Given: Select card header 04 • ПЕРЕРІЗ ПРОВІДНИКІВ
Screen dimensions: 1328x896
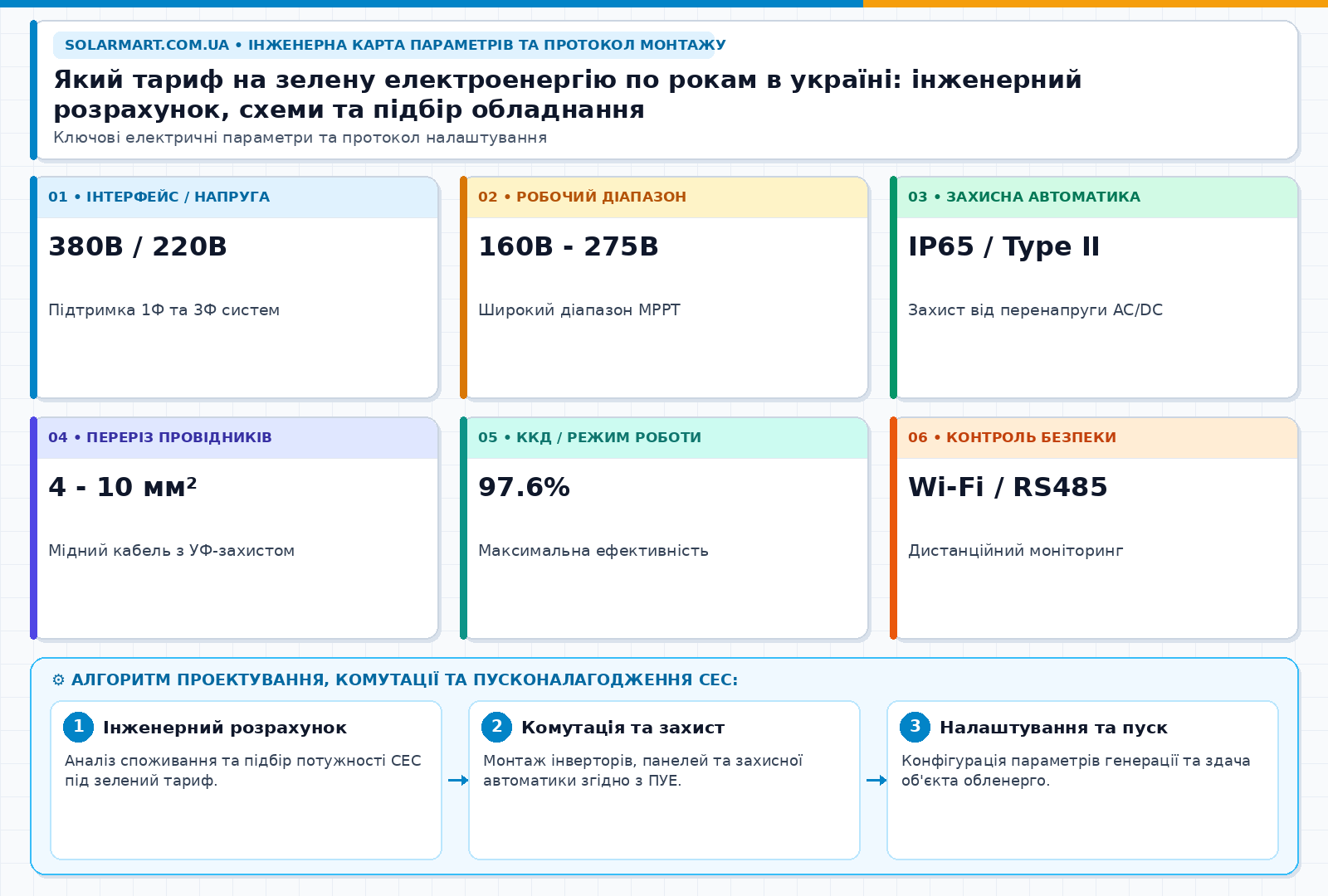Looking at the screenshot, I should pyautogui.click(x=237, y=438).
